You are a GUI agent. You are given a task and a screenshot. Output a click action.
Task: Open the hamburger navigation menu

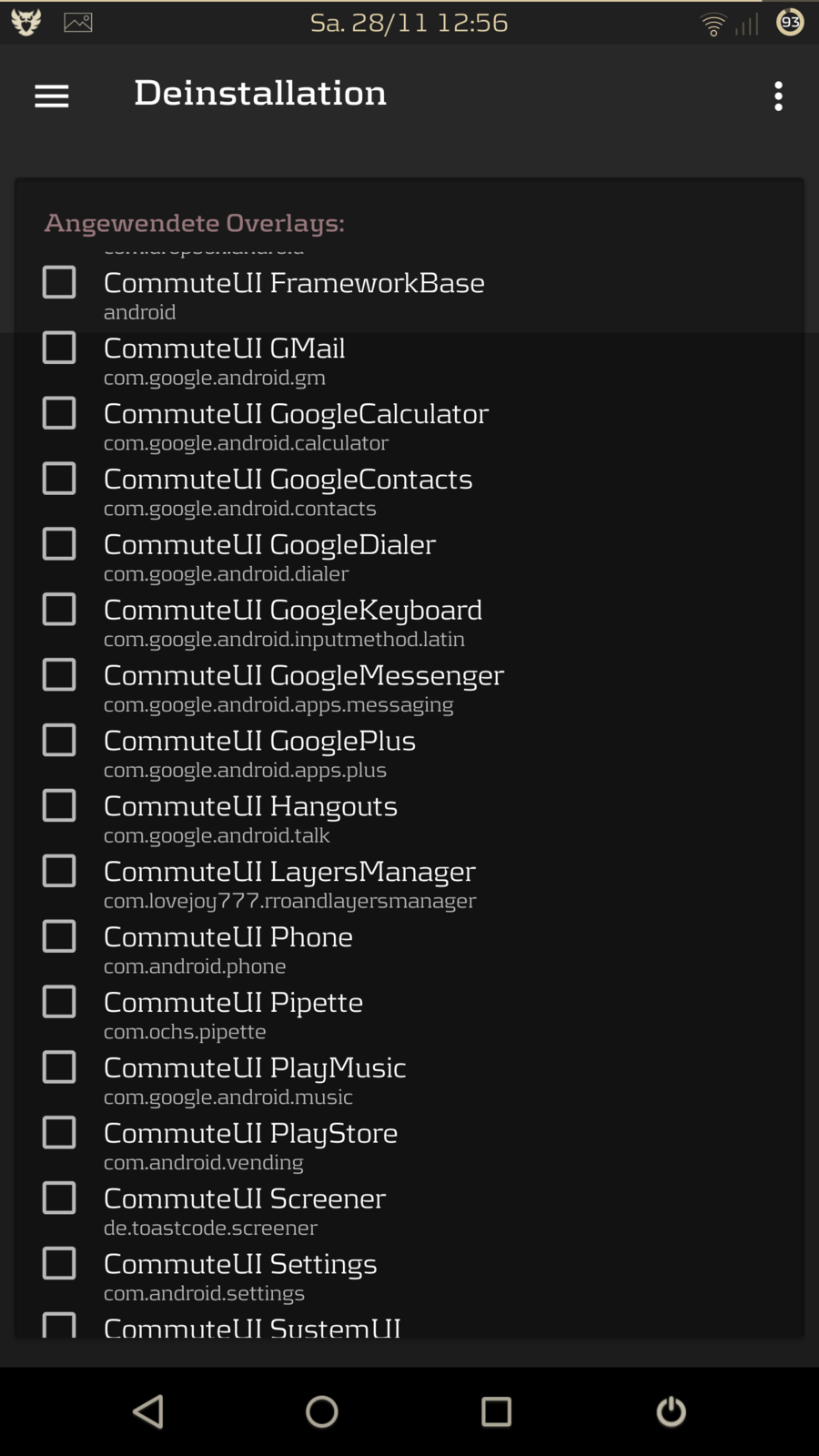pyautogui.click(x=52, y=96)
